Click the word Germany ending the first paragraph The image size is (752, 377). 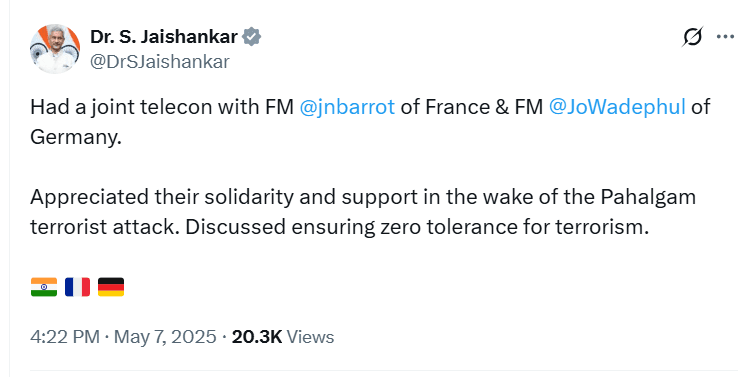[x=74, y=138]
